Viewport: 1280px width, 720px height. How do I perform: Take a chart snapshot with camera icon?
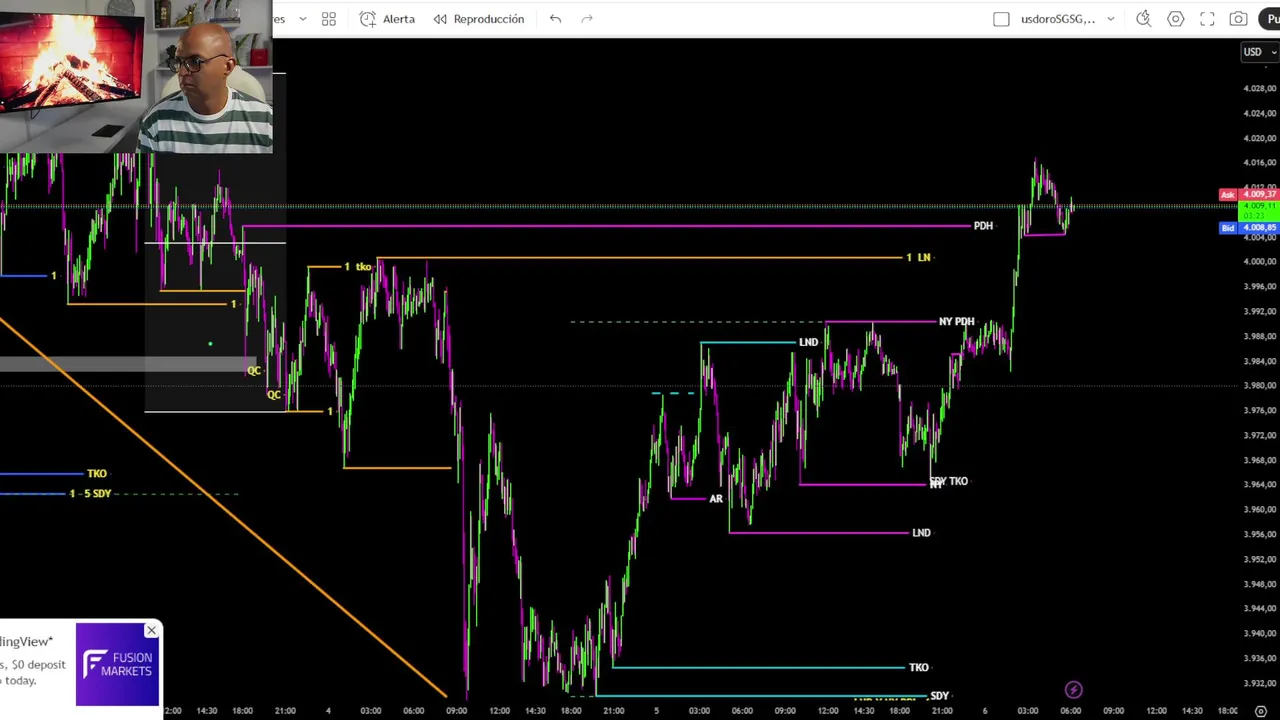click(x=1238, y=19)
